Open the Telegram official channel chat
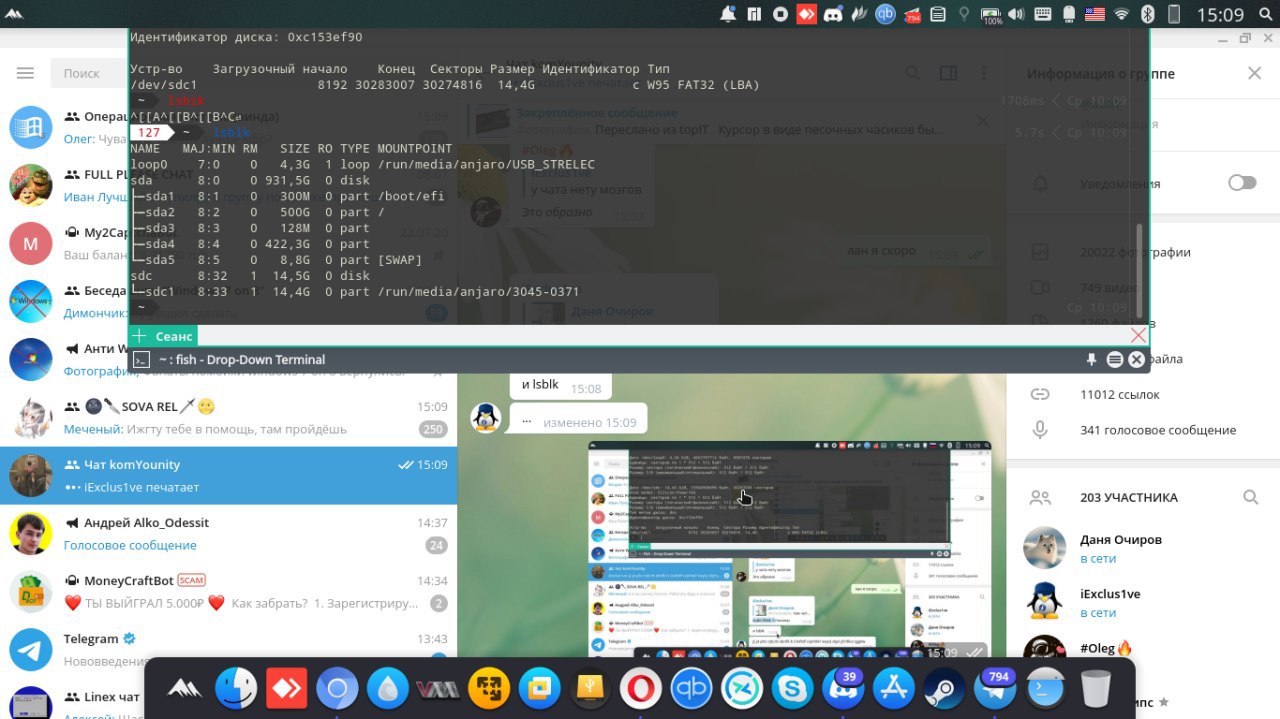1280x719 pixels. (228, 650)
